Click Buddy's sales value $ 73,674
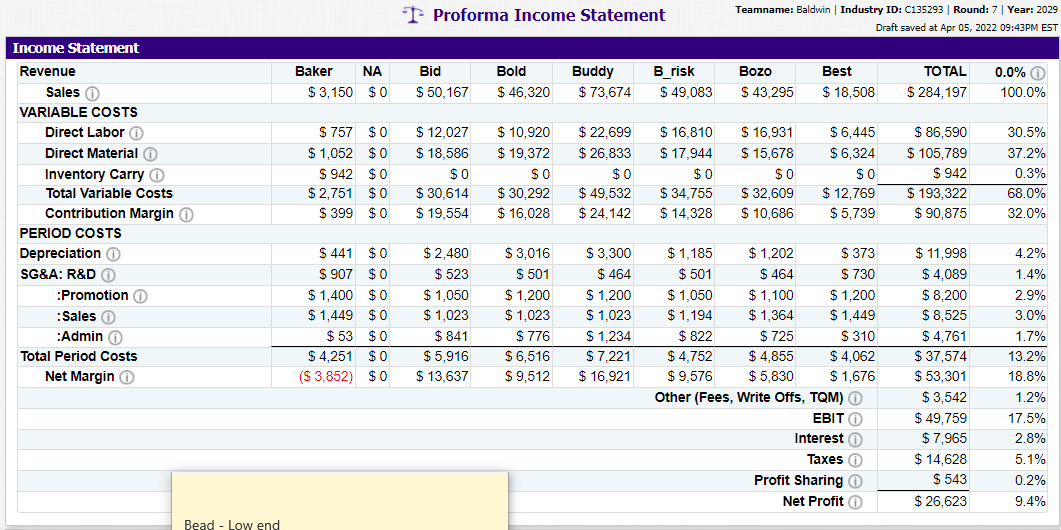Image resolution: width=1061 pixels, height=530 pixels. [x=606, y=92]
